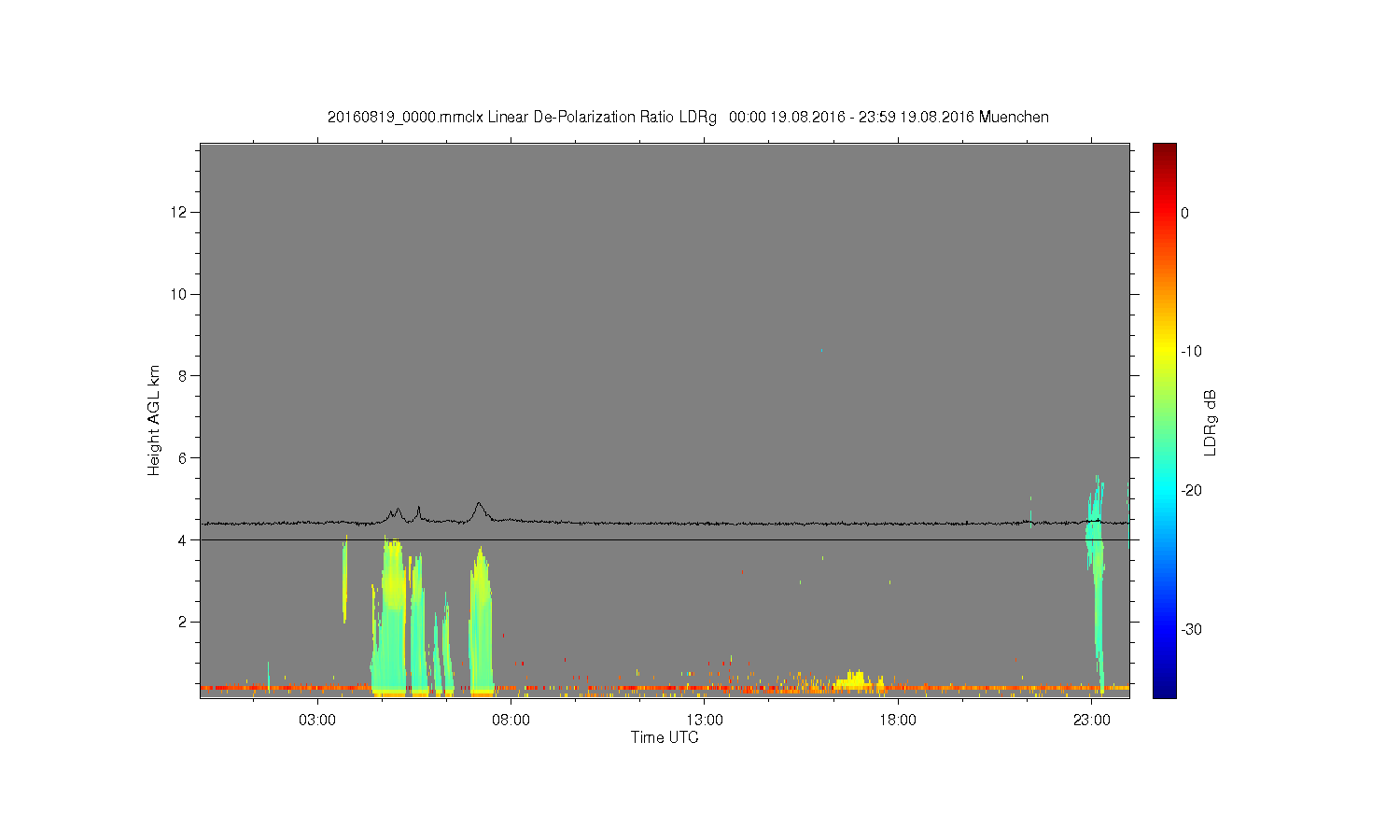Click the colorbar value -30
Image resolution: width=1400 pixels, height=840 pixels.
(1191, 629)
